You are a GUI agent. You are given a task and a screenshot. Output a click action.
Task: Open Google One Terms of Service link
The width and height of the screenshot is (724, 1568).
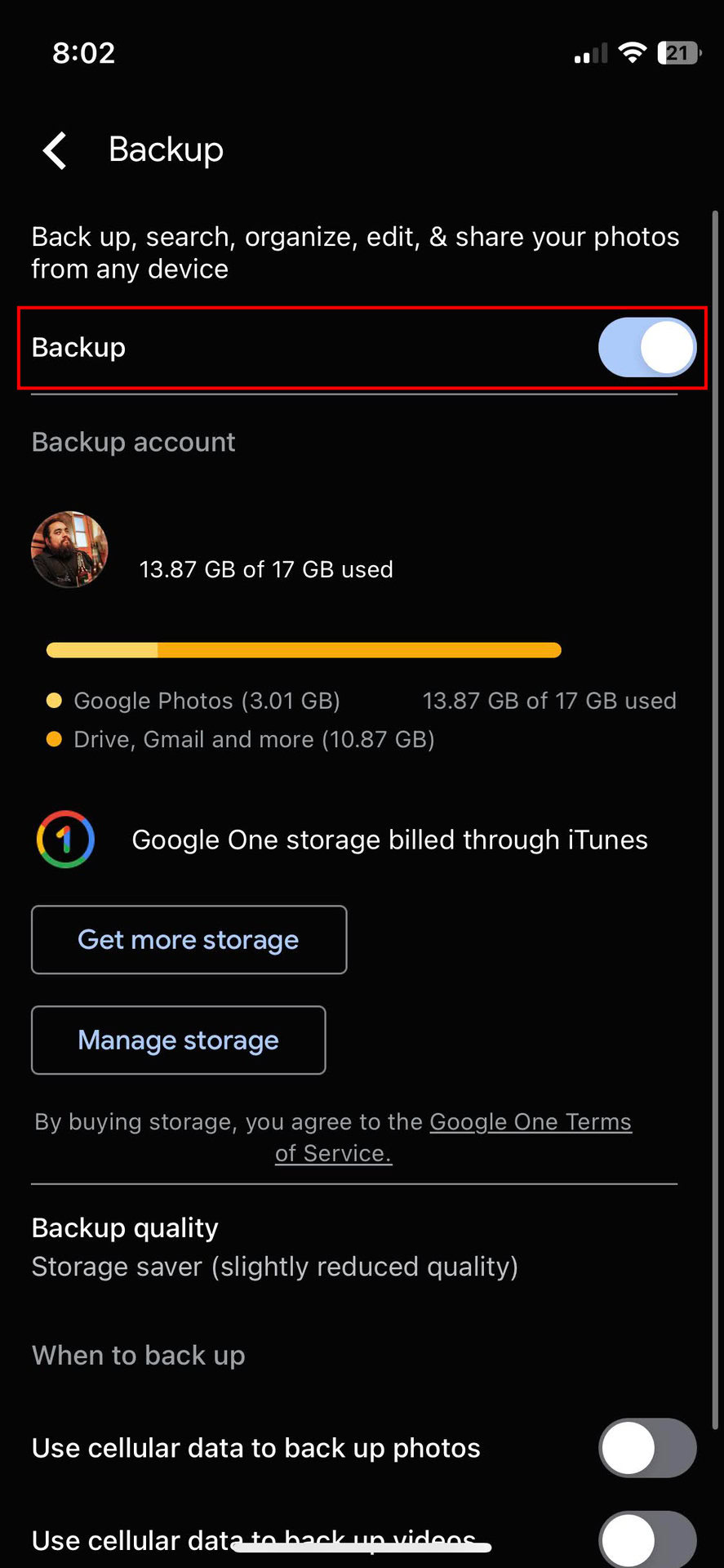click(531, 1122)
